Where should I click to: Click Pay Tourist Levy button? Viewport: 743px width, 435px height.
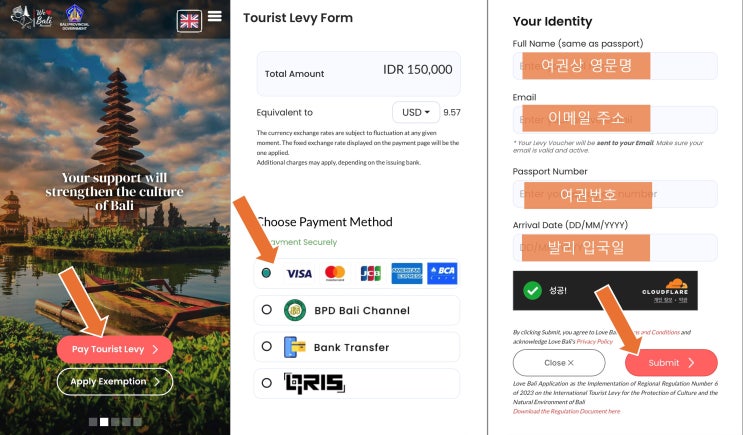coord(115,349)
